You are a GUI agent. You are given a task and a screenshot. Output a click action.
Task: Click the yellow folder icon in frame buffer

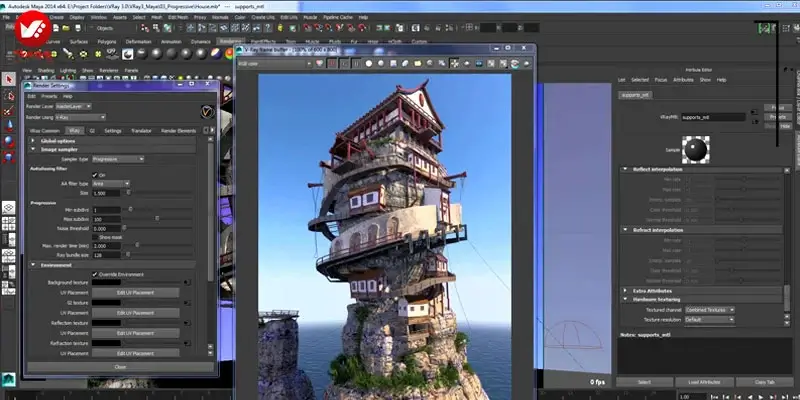click(417, 63)
